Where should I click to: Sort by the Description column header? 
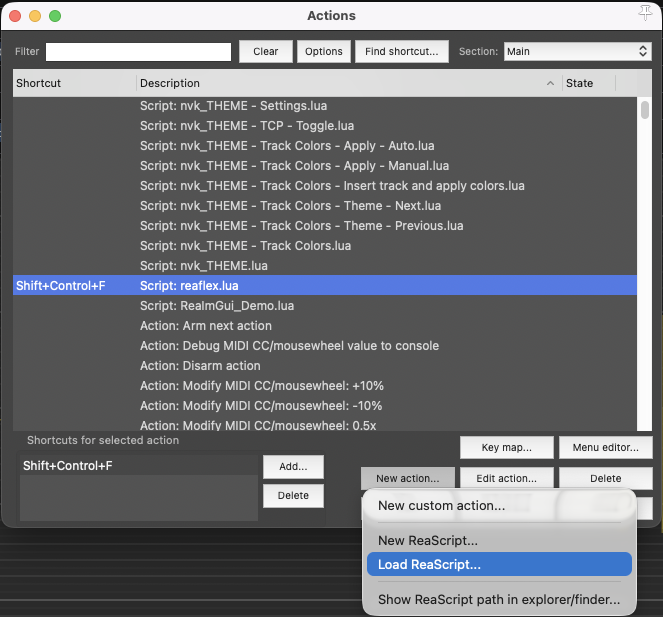[349, 83]
